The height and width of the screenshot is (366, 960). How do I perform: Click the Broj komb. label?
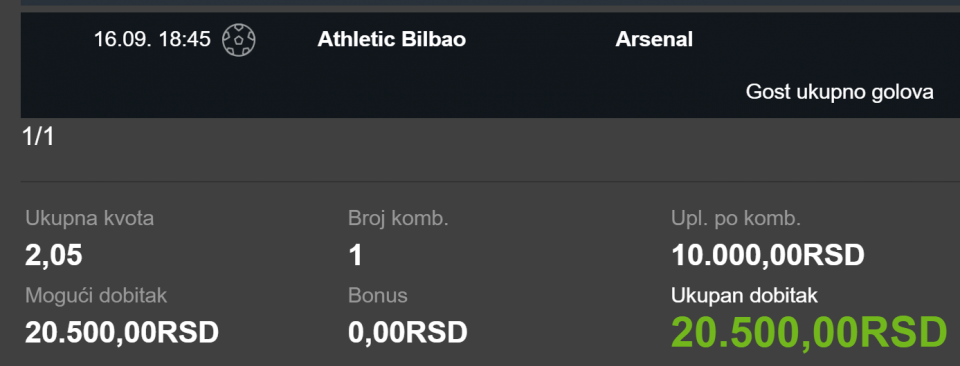tap(399, 218)
